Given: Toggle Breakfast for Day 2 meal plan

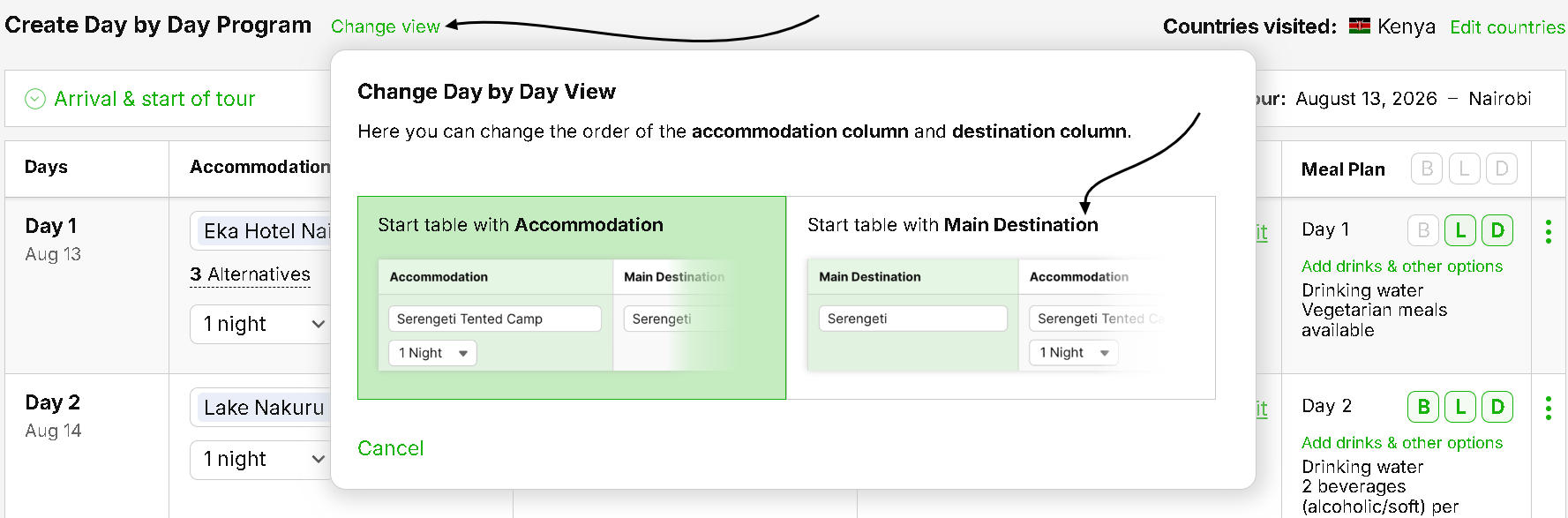Looking at the screenshot, I should pos(1422,407).
